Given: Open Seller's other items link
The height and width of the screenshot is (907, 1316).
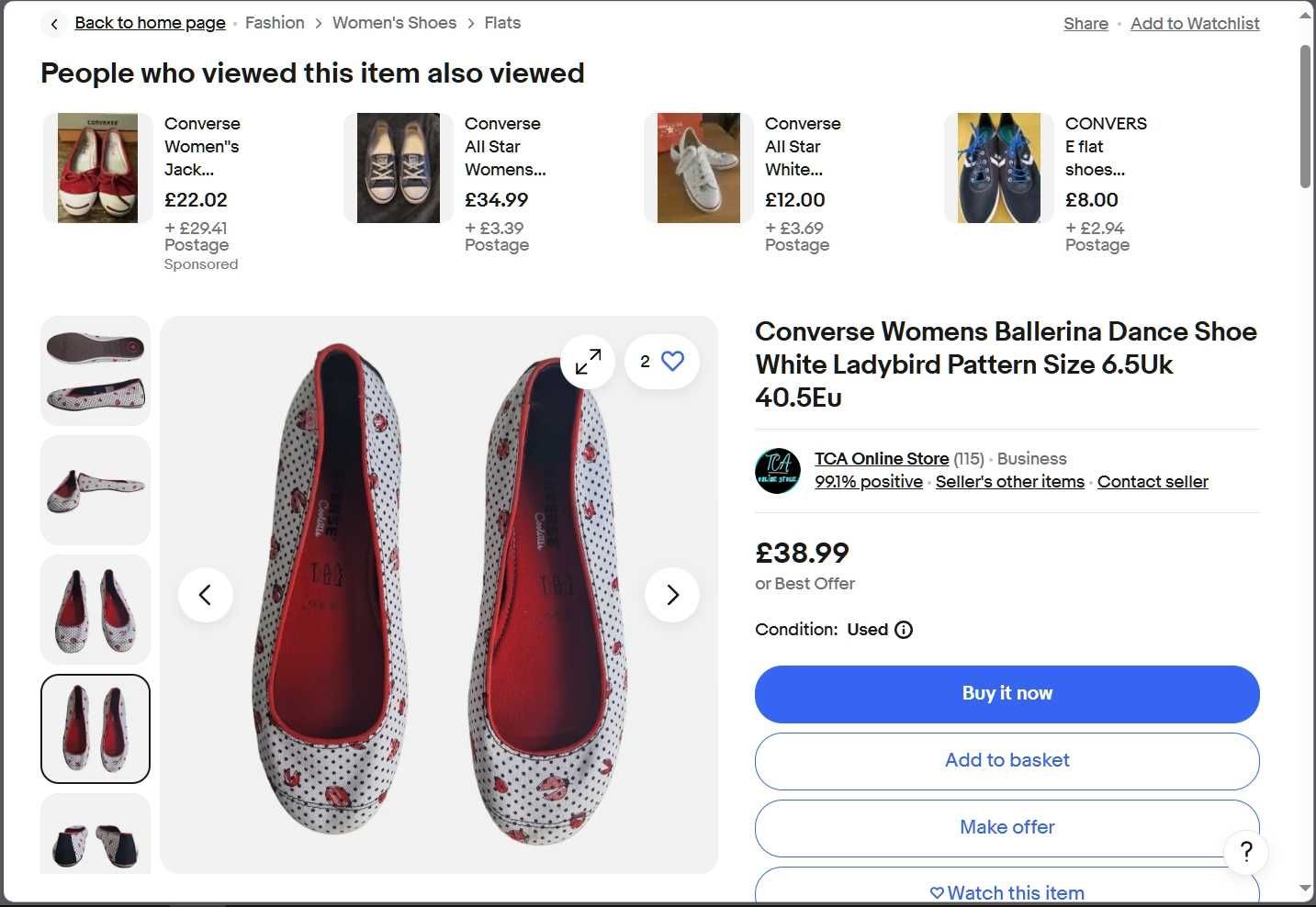Looking at the screenshot, I should click(1009, 482).
